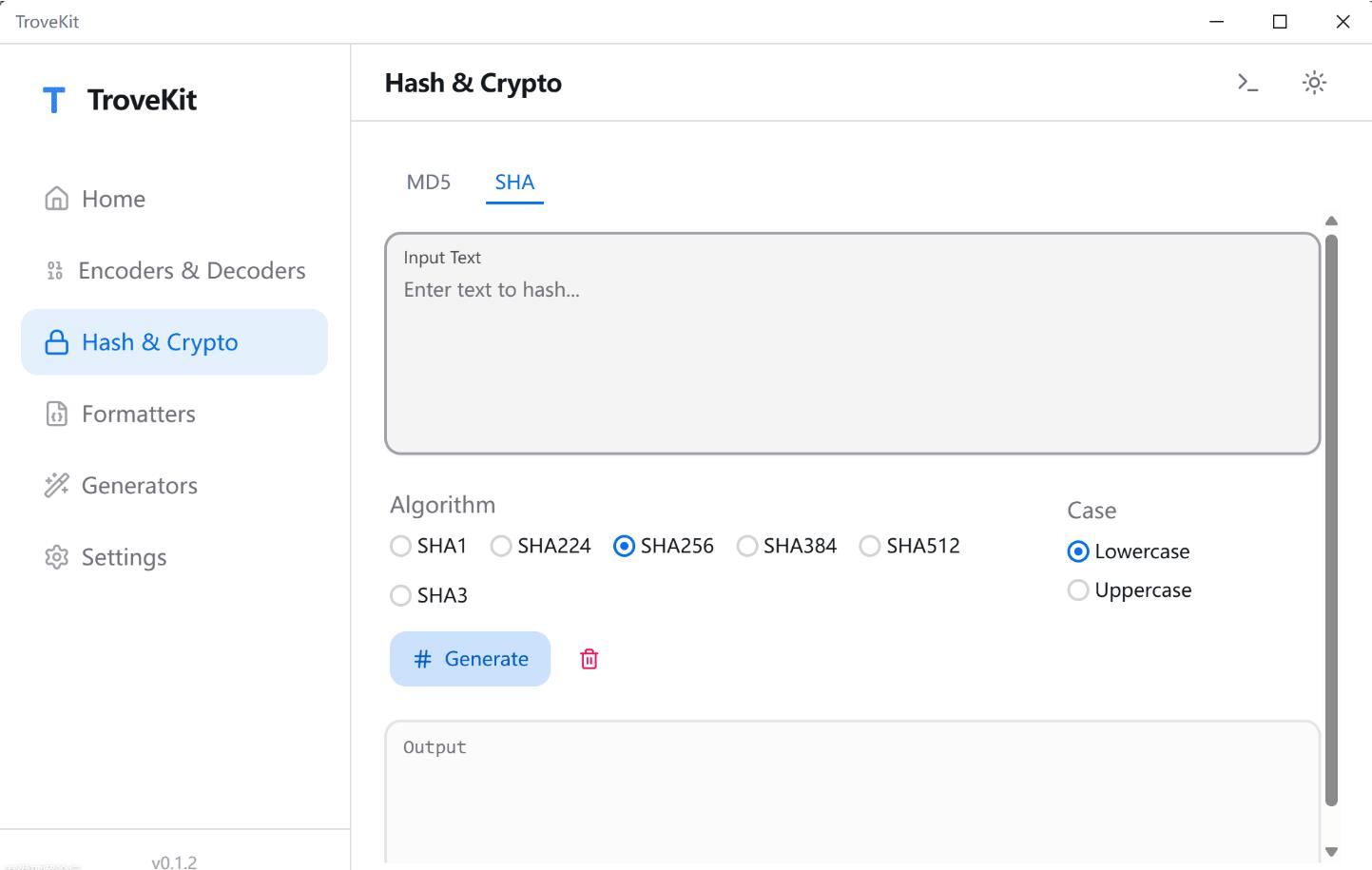This screenshot has width=1372, height=870.
Task: Toggle the light theme sun icon
Action: point(1314,83)
